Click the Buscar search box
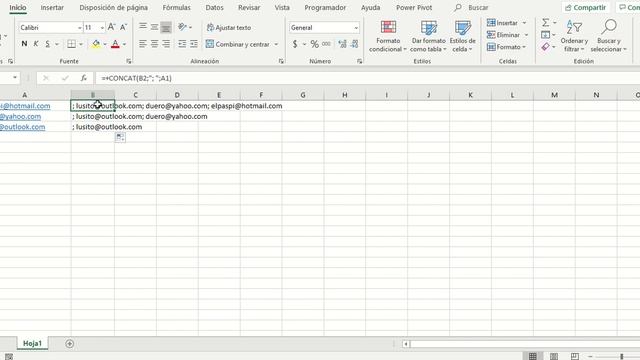640x360 pixels. pos(478,8)
